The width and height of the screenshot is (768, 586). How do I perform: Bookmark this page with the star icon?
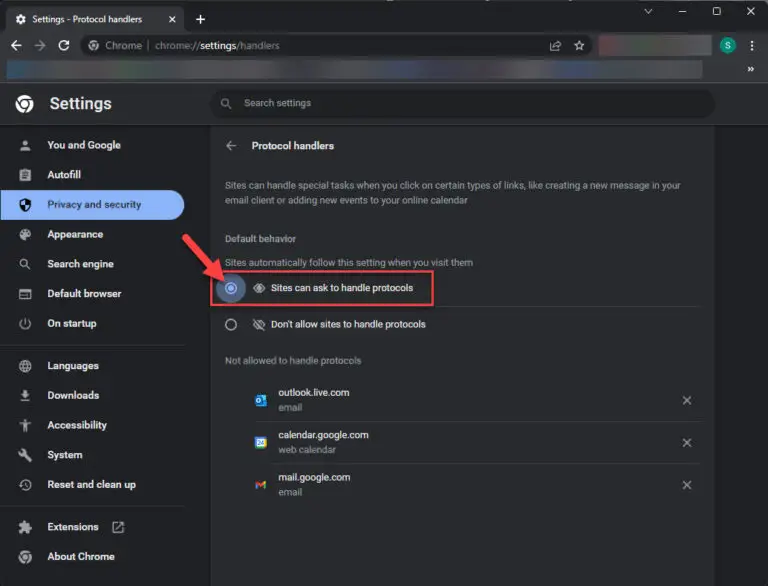579,45
